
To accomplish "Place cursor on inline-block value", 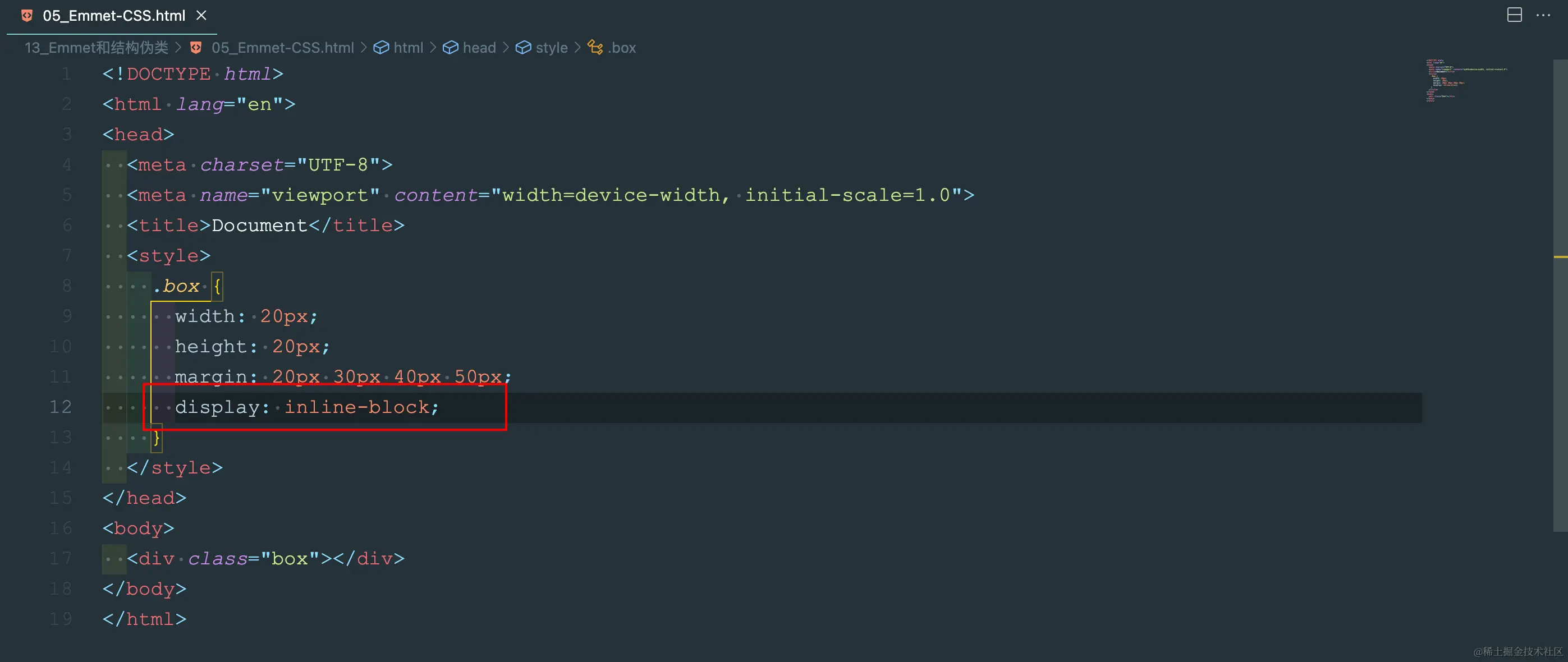I will pyautogui.click(x=357, y=406).
